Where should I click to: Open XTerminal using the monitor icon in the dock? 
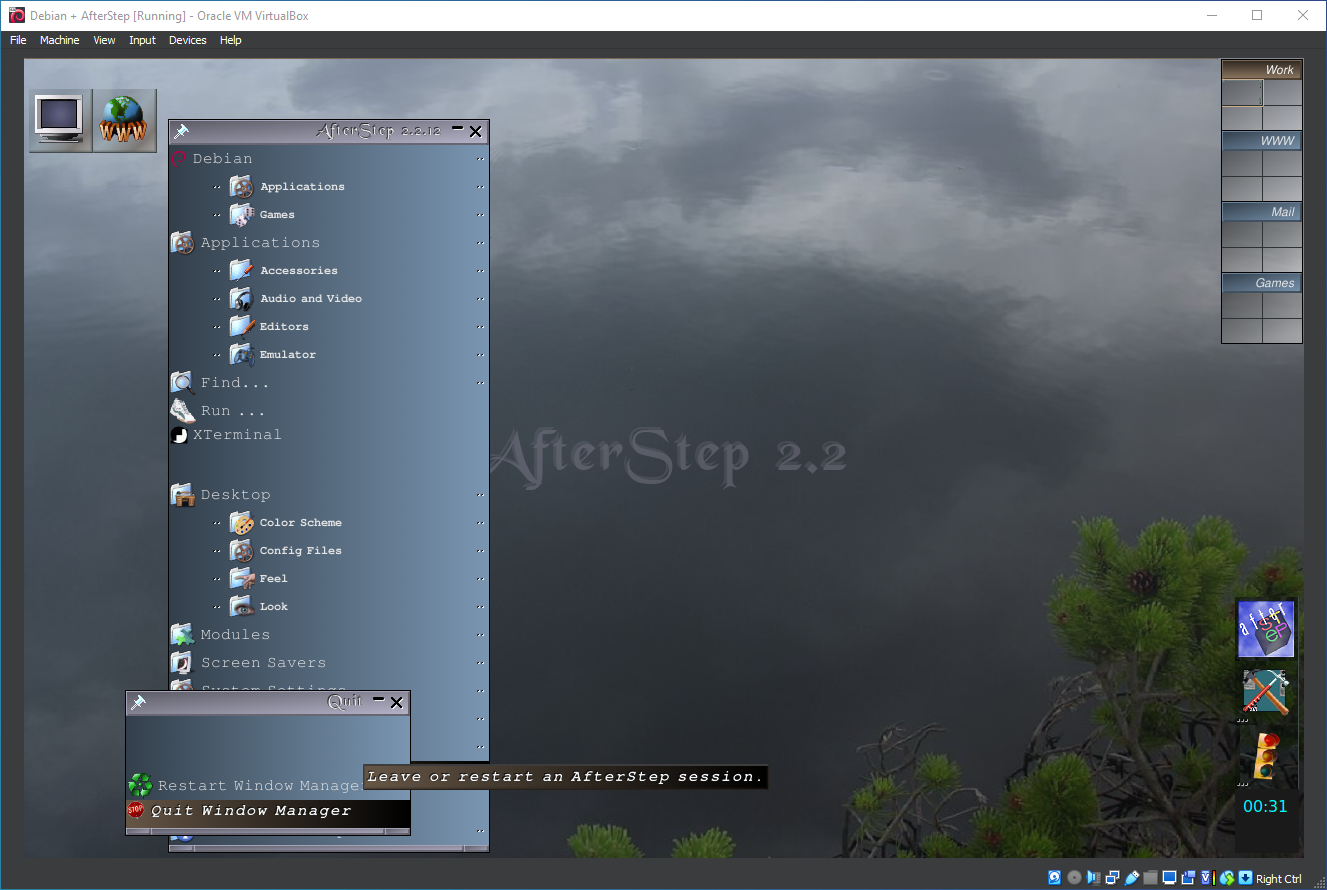(57, 120)
